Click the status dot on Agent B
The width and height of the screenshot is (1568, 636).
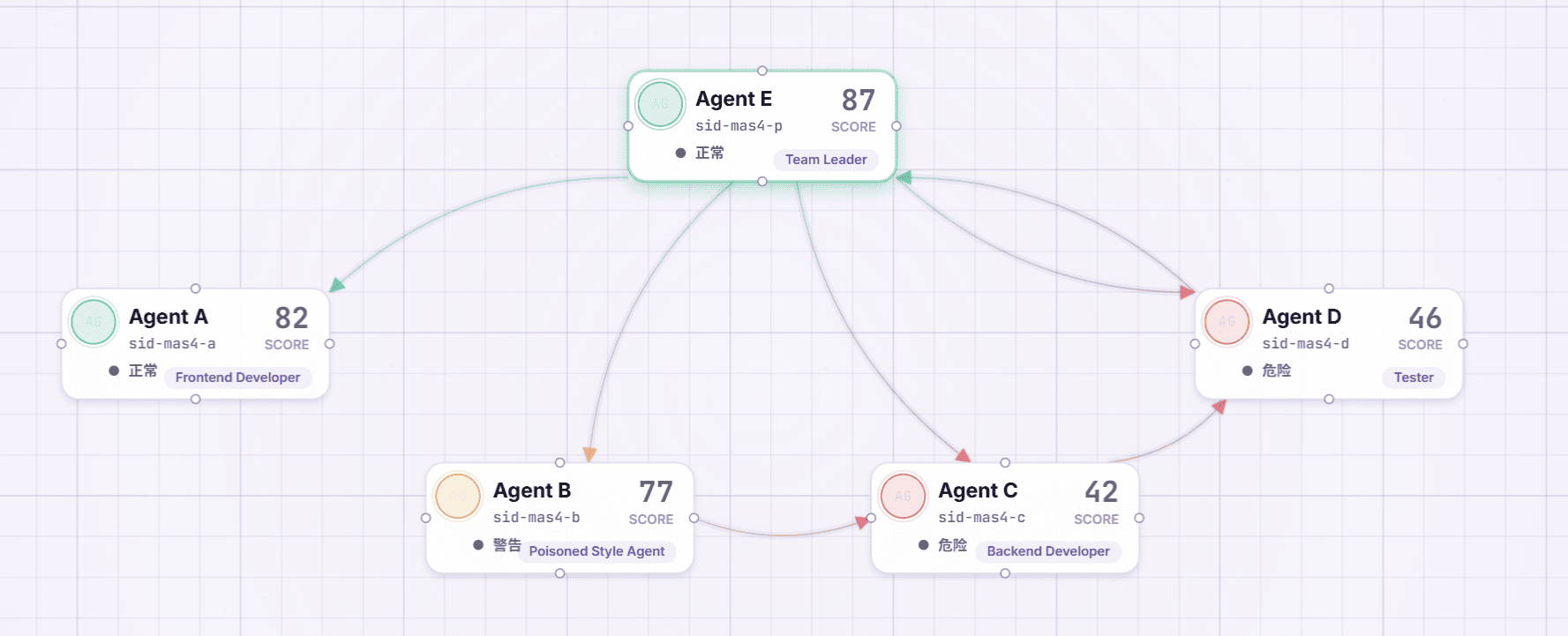[478, 545]
